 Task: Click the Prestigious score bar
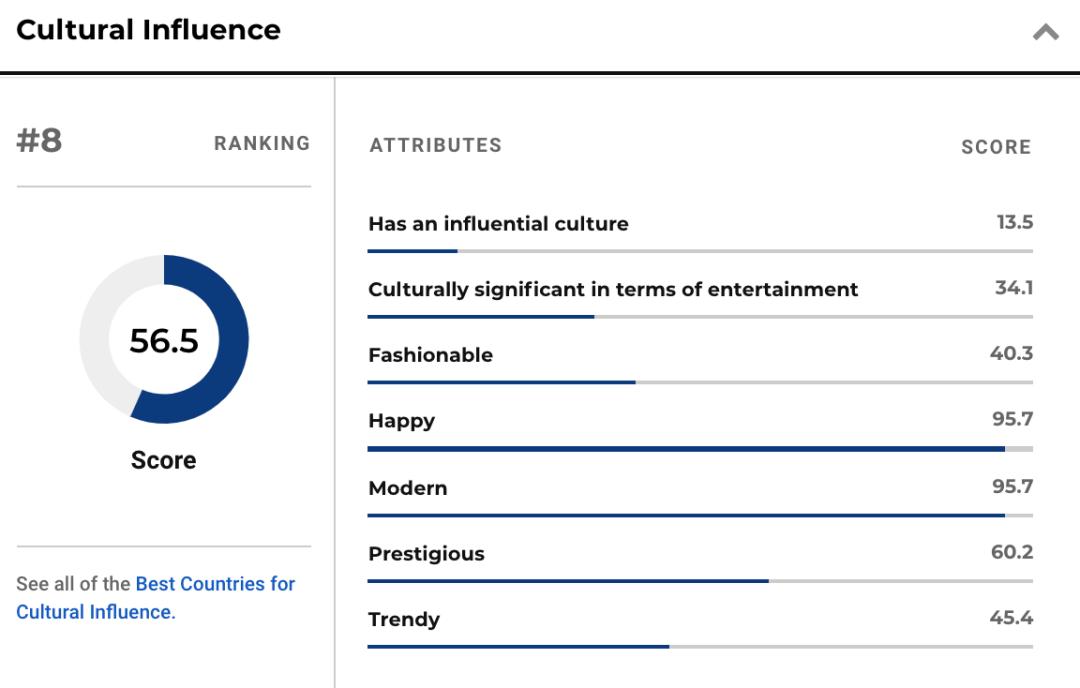(700, 581)
